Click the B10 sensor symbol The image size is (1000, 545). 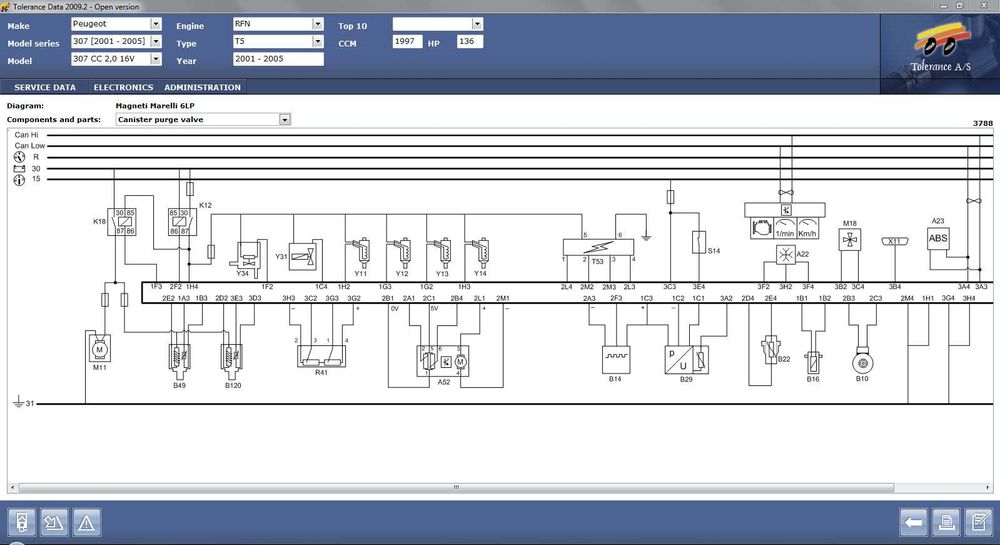coord(862,362)
